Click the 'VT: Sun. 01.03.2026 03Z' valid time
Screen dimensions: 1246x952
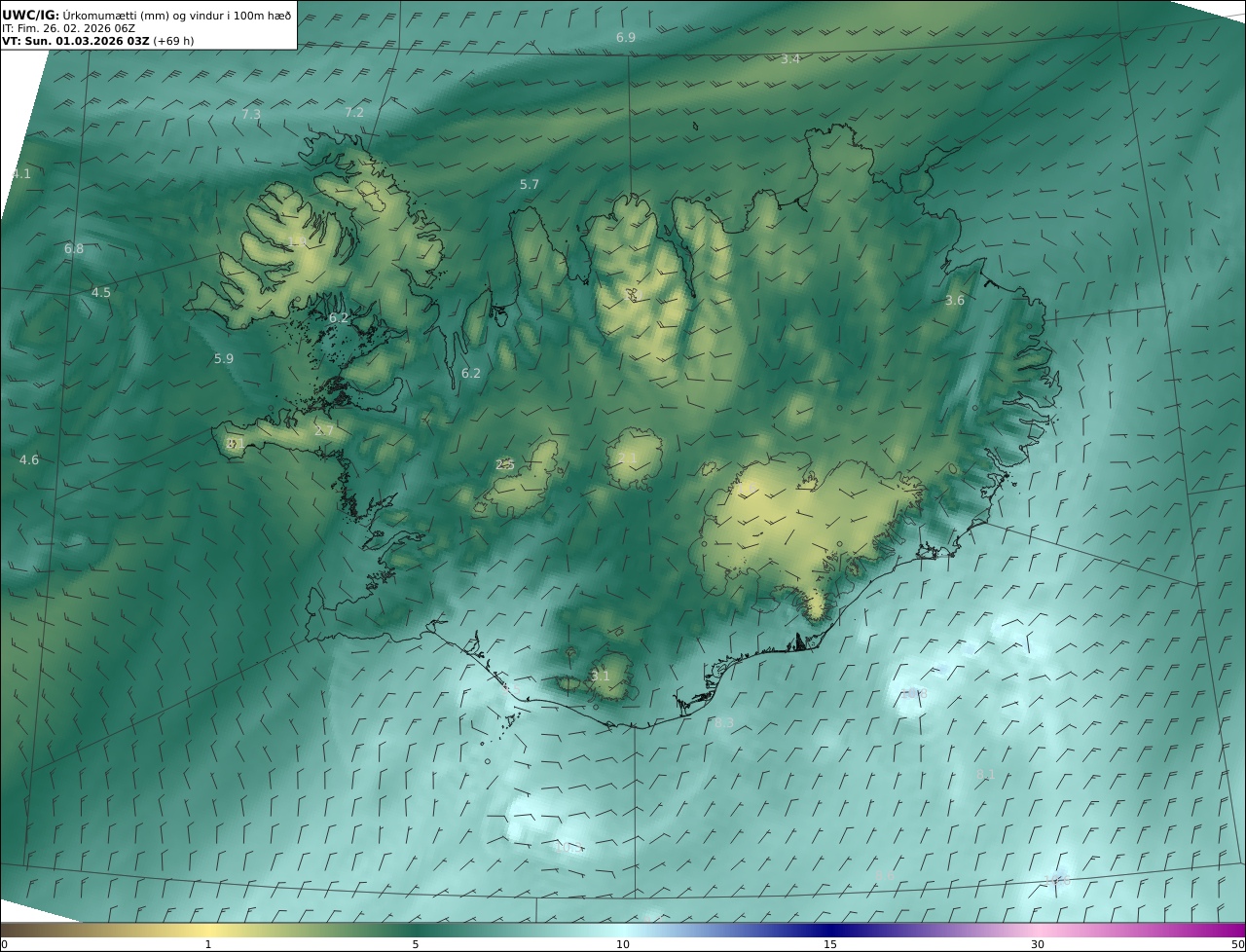(x=76, y=41)
